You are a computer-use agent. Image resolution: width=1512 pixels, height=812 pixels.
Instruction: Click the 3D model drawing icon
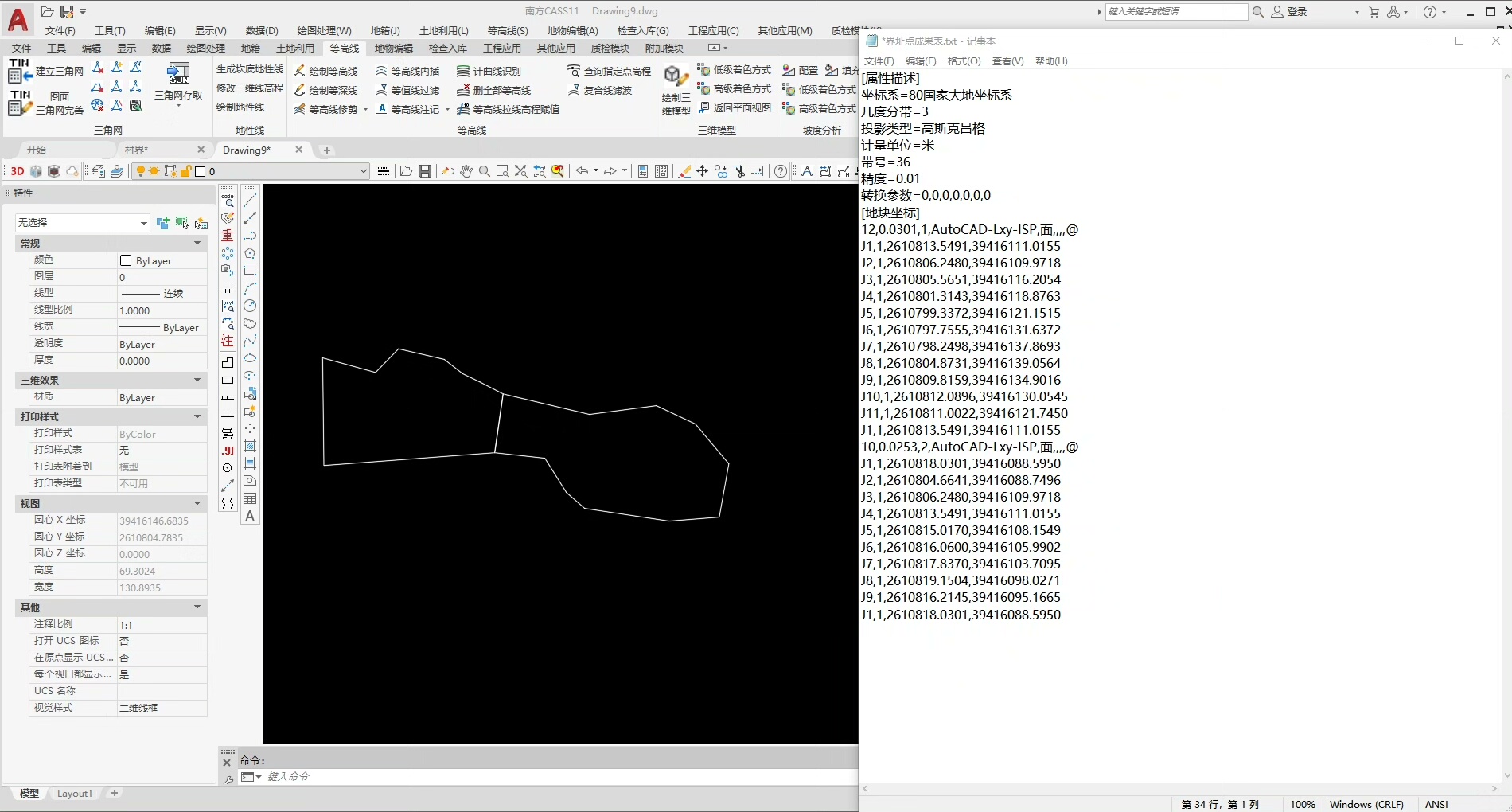pos(676,76)
